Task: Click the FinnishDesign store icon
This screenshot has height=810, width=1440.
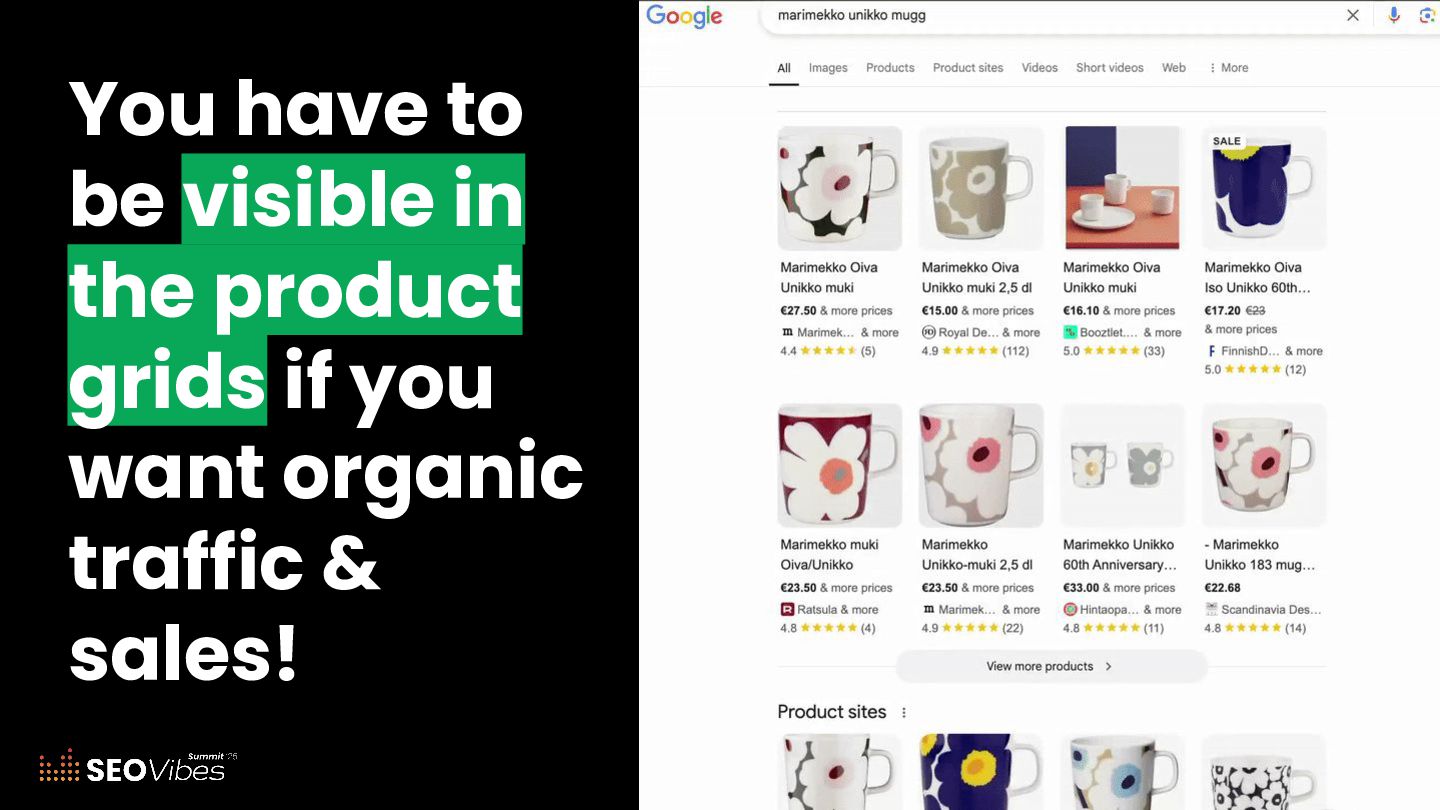Action: tap(1212, 351)
